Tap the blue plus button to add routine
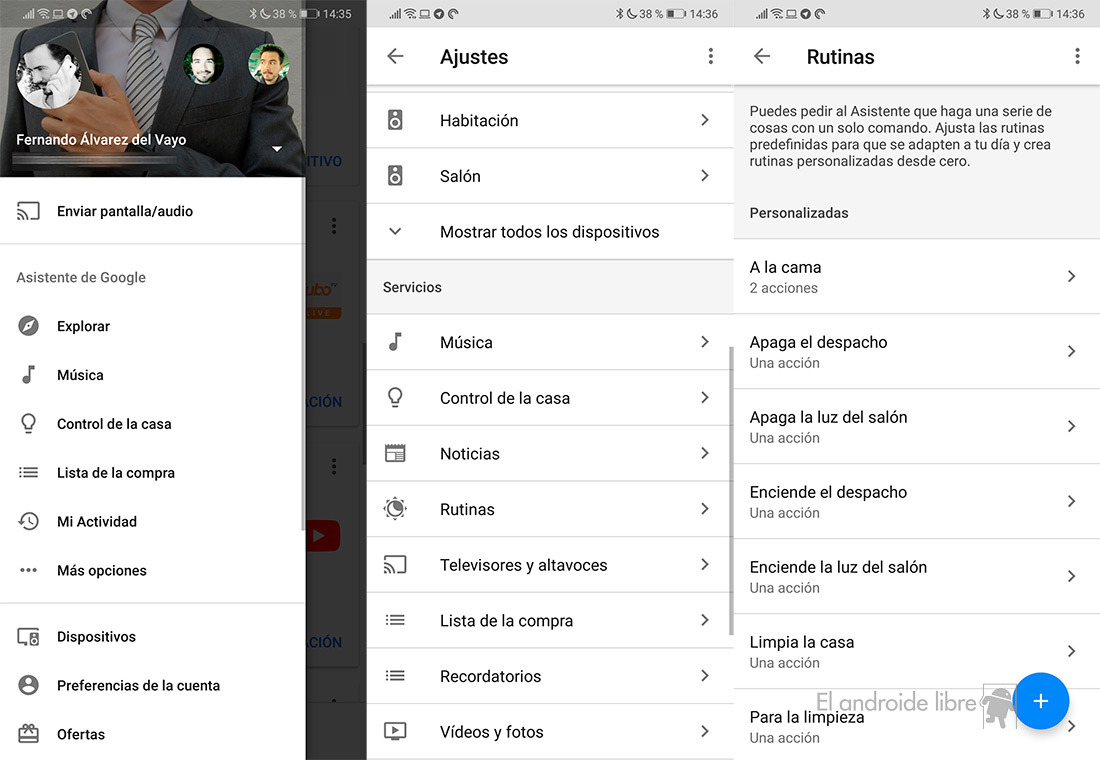The image size is (1100, 760). tap(1040, 700)
